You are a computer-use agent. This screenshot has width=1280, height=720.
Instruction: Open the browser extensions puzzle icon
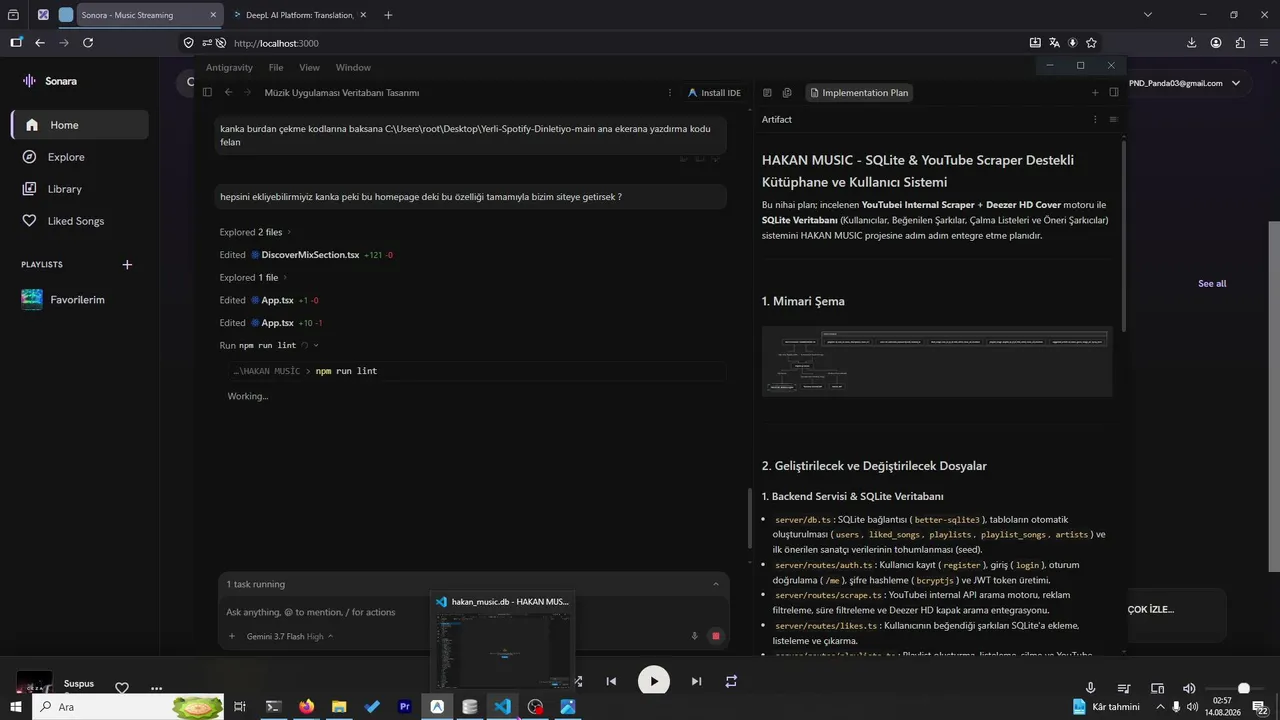pos(1240,43)
